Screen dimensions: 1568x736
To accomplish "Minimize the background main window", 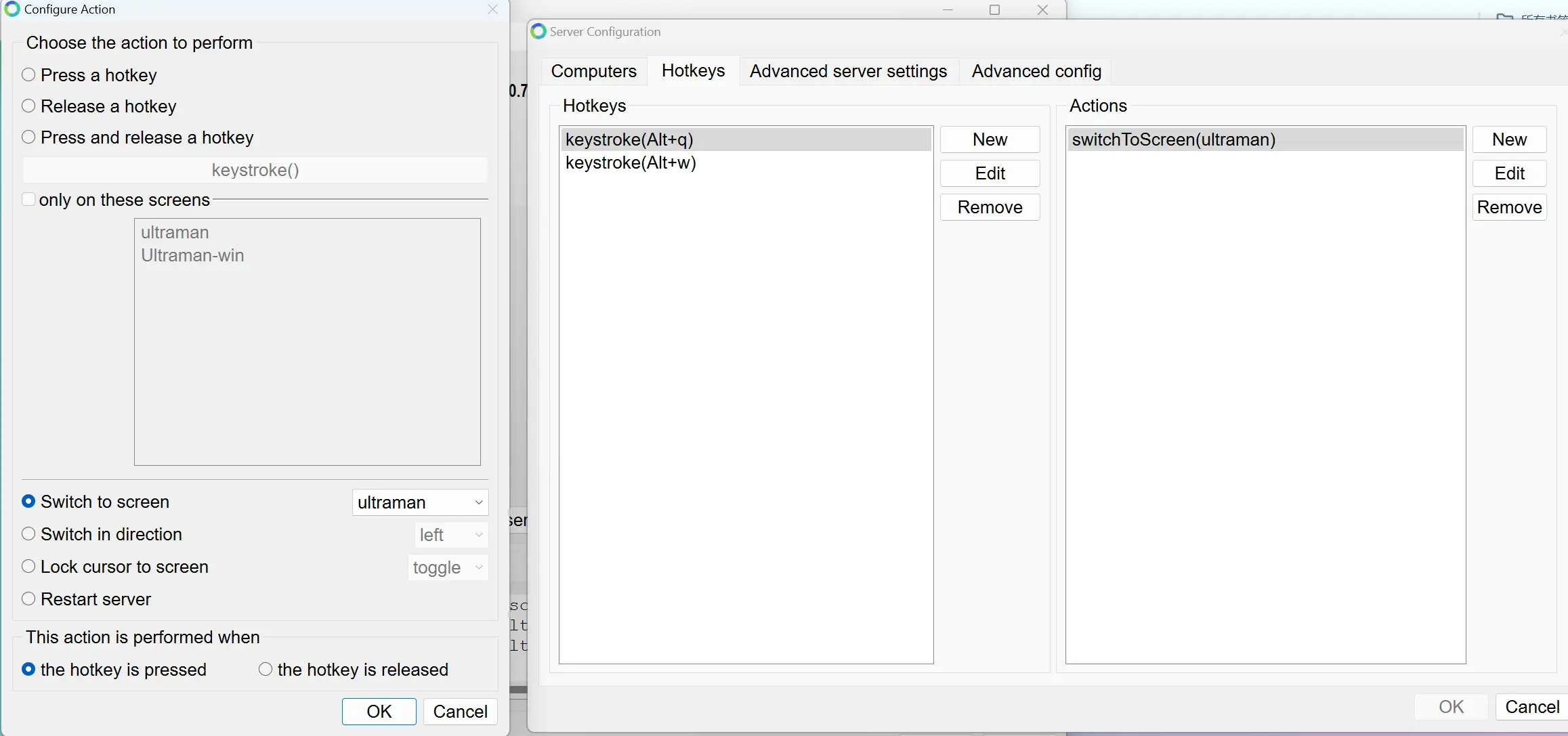I will click(948, 9).
